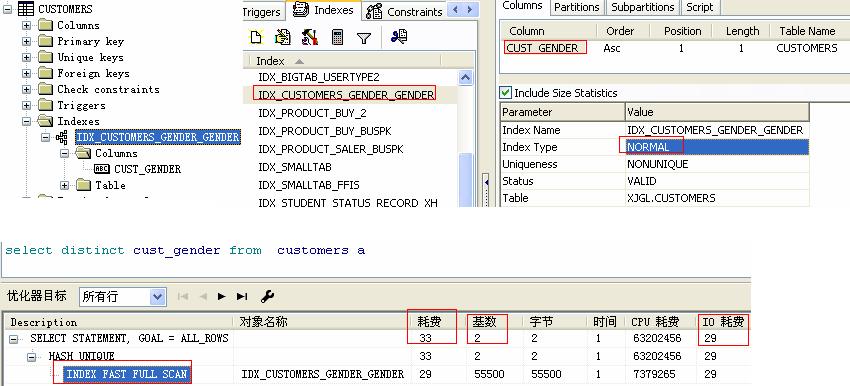The height and width of the screenshot is (386, 850).
Task: Click into the SQL query editor text
Action: pos(184,250)
